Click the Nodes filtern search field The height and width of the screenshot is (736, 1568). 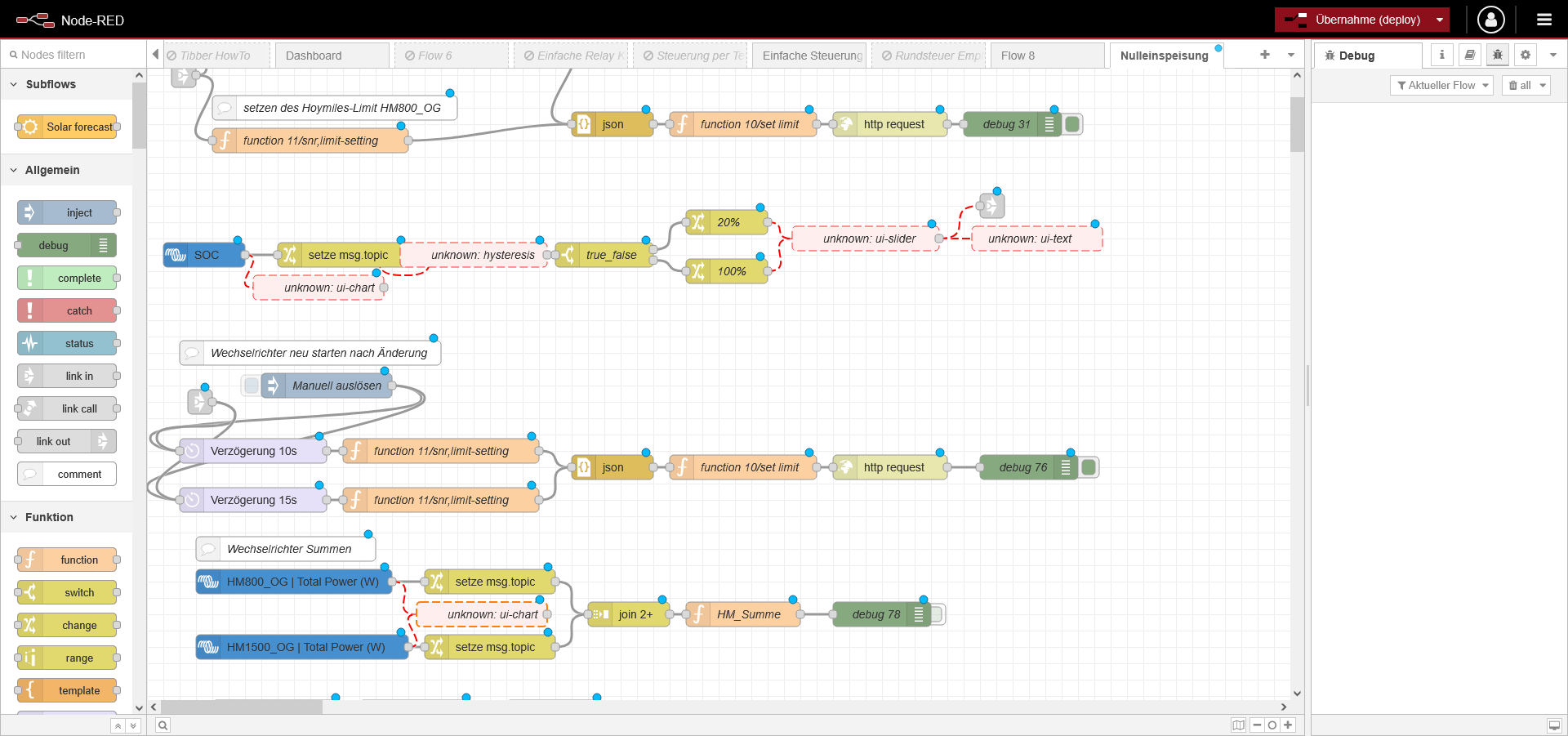73,55
